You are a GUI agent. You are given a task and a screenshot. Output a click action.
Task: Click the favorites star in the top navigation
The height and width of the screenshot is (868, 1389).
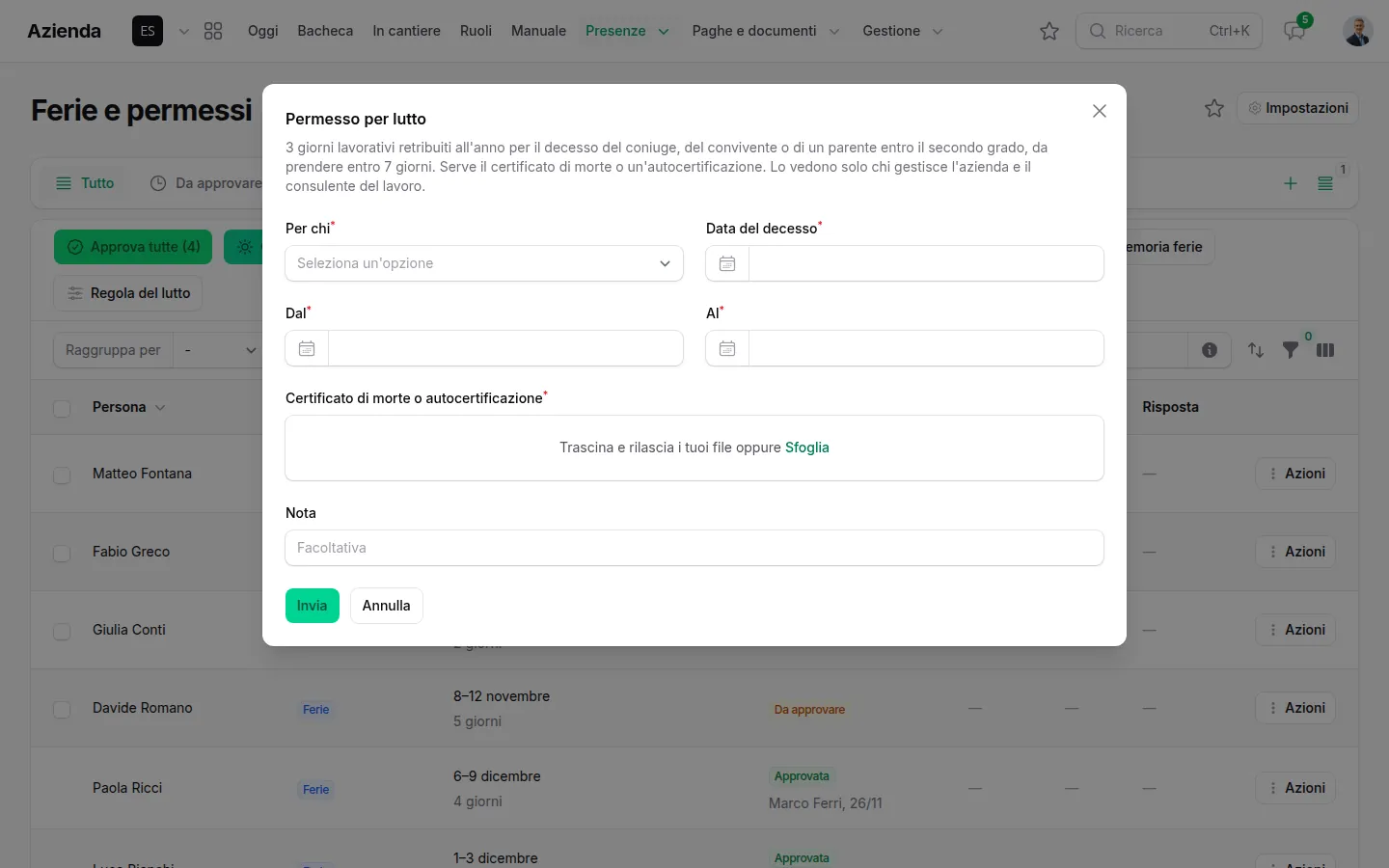click(x=1049, y=31)
